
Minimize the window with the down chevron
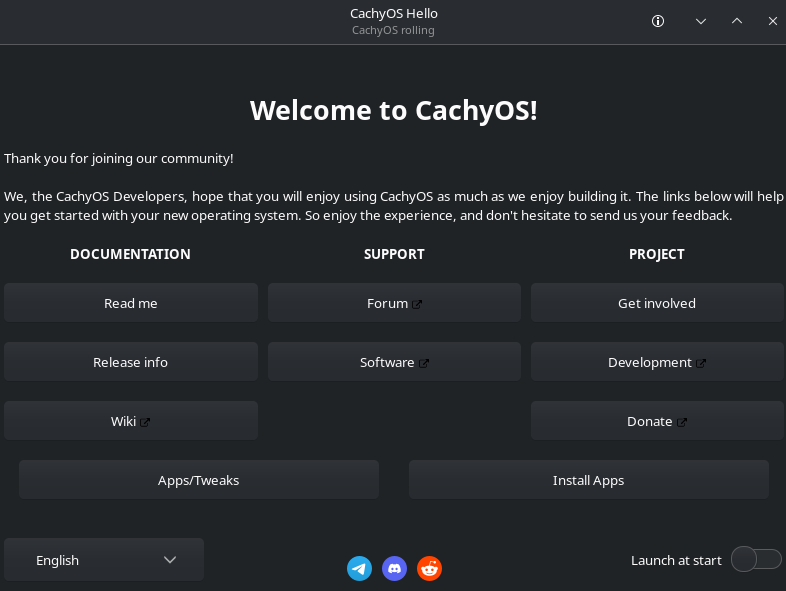[701, 21]
